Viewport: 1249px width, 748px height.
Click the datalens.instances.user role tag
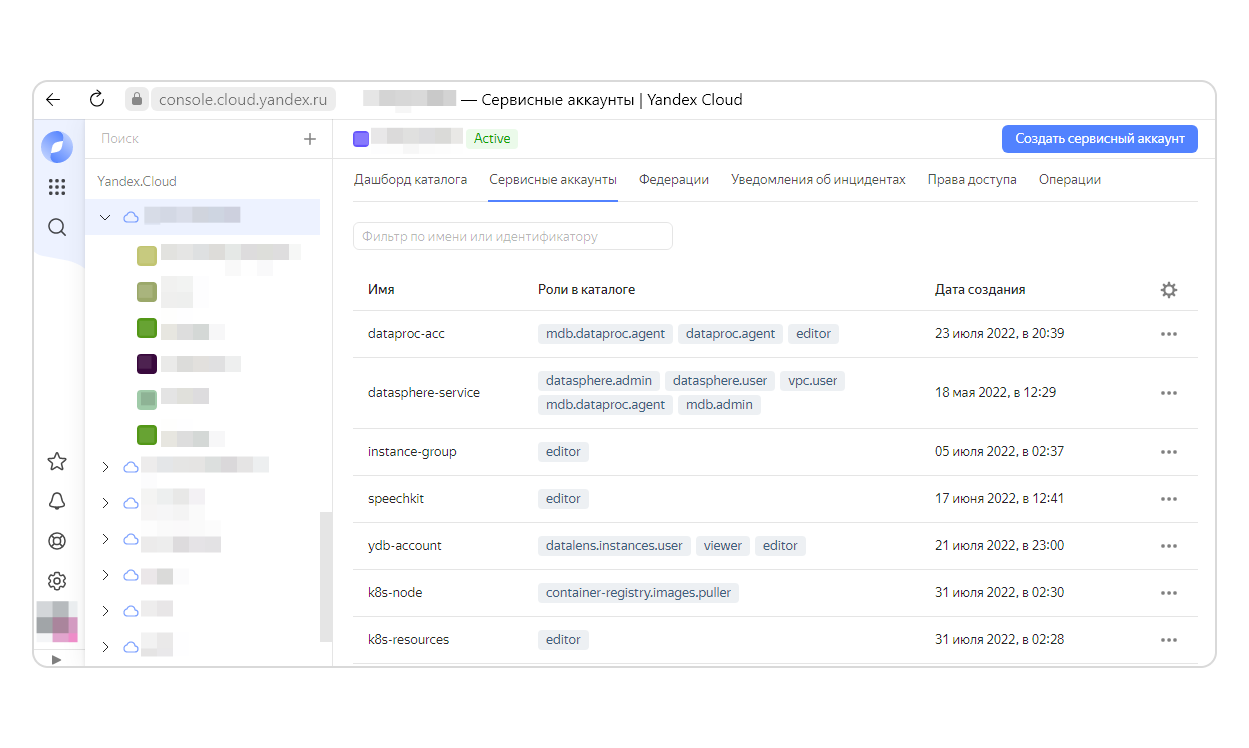coord(614,546)
